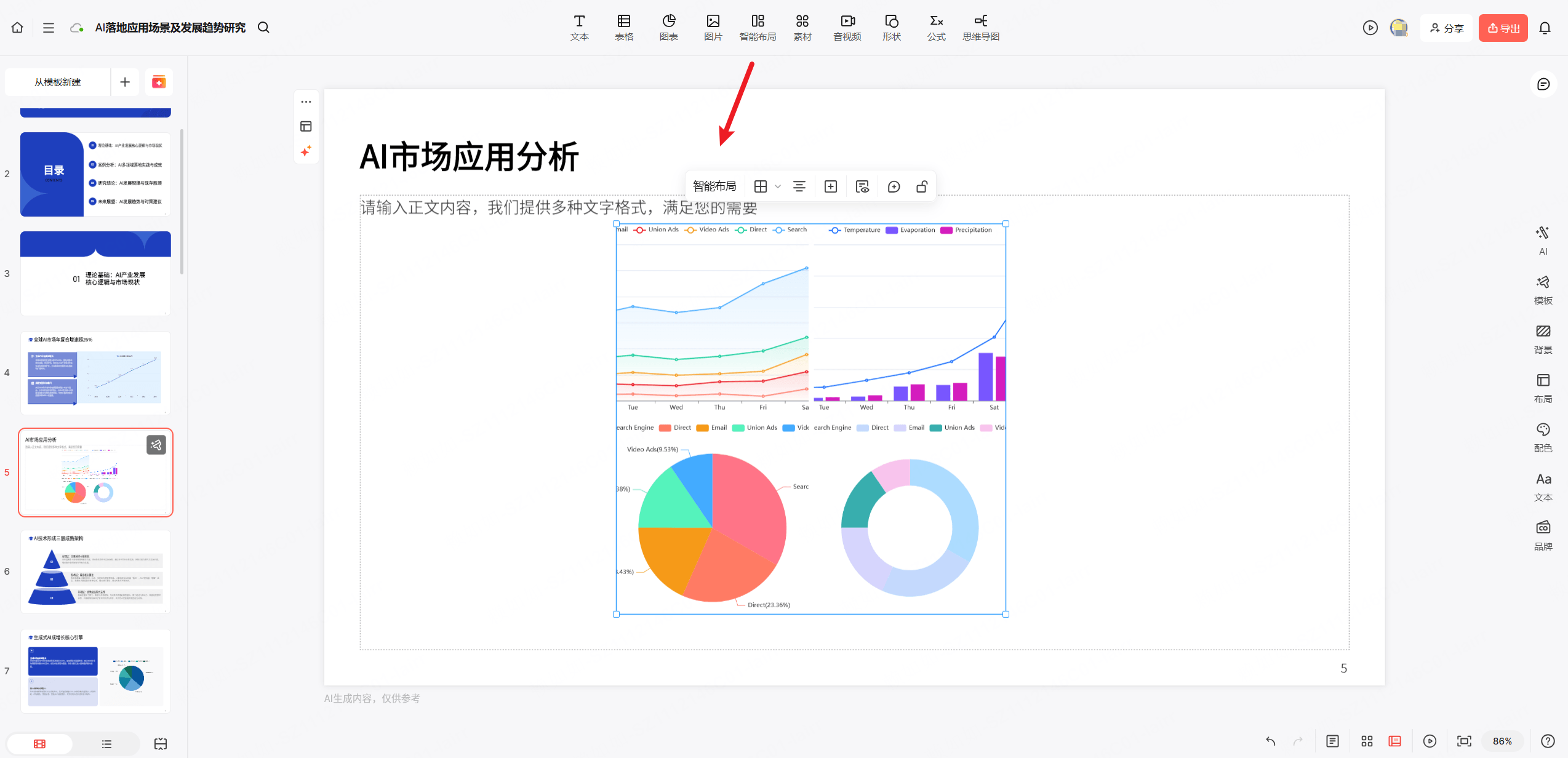Insert a table (表格)
1568x758 pixels.
(624, 28)
